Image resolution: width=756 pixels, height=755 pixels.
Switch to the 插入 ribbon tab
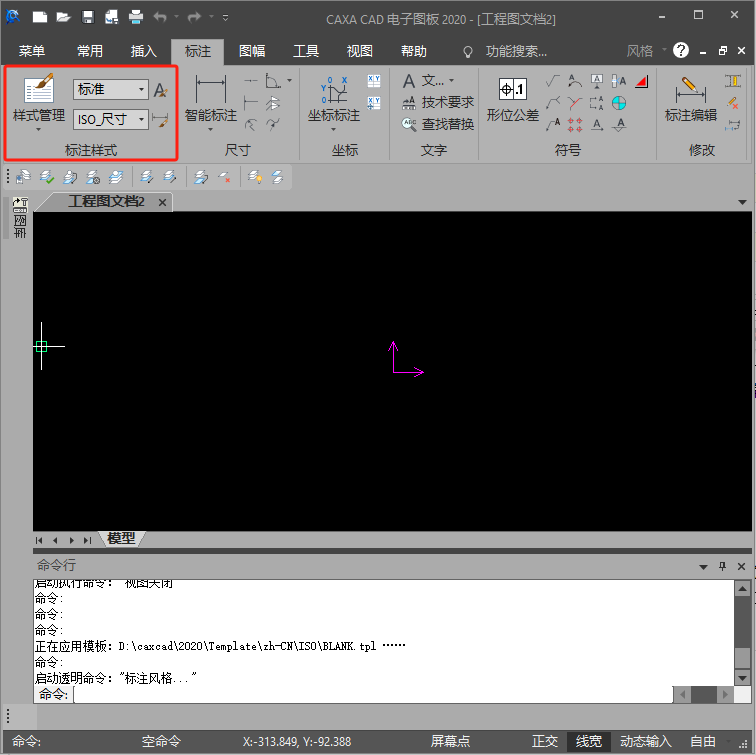(x=144, y=51)
